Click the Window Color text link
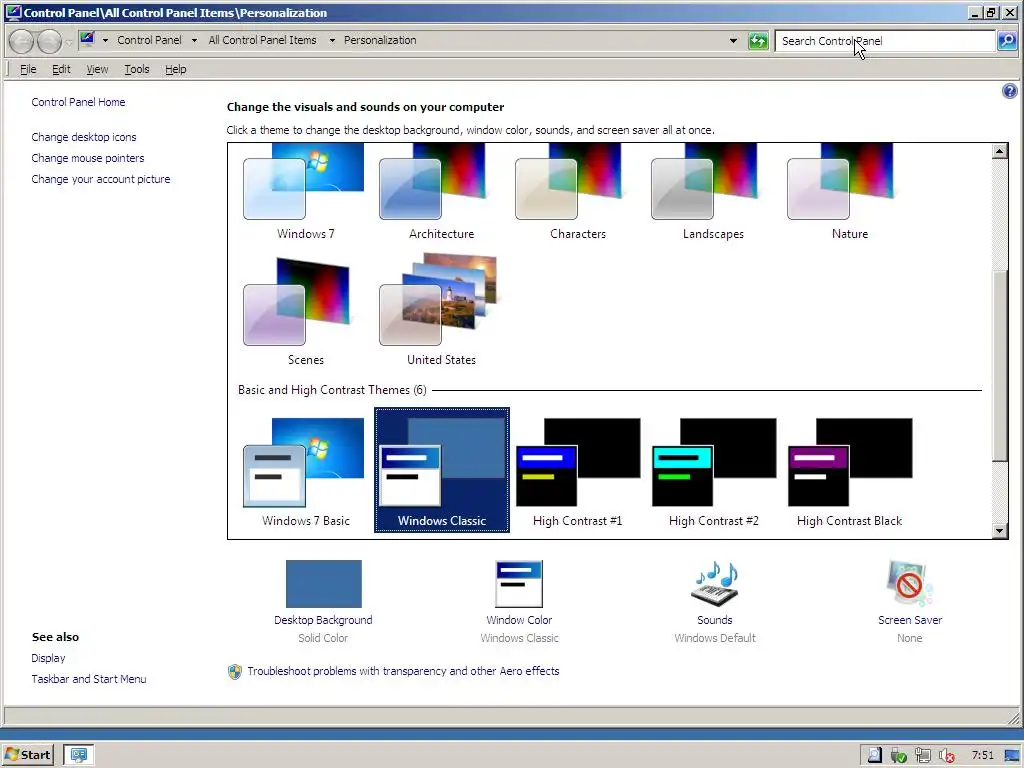This screenshot has height=768, width=1024. tap(519, 620)
